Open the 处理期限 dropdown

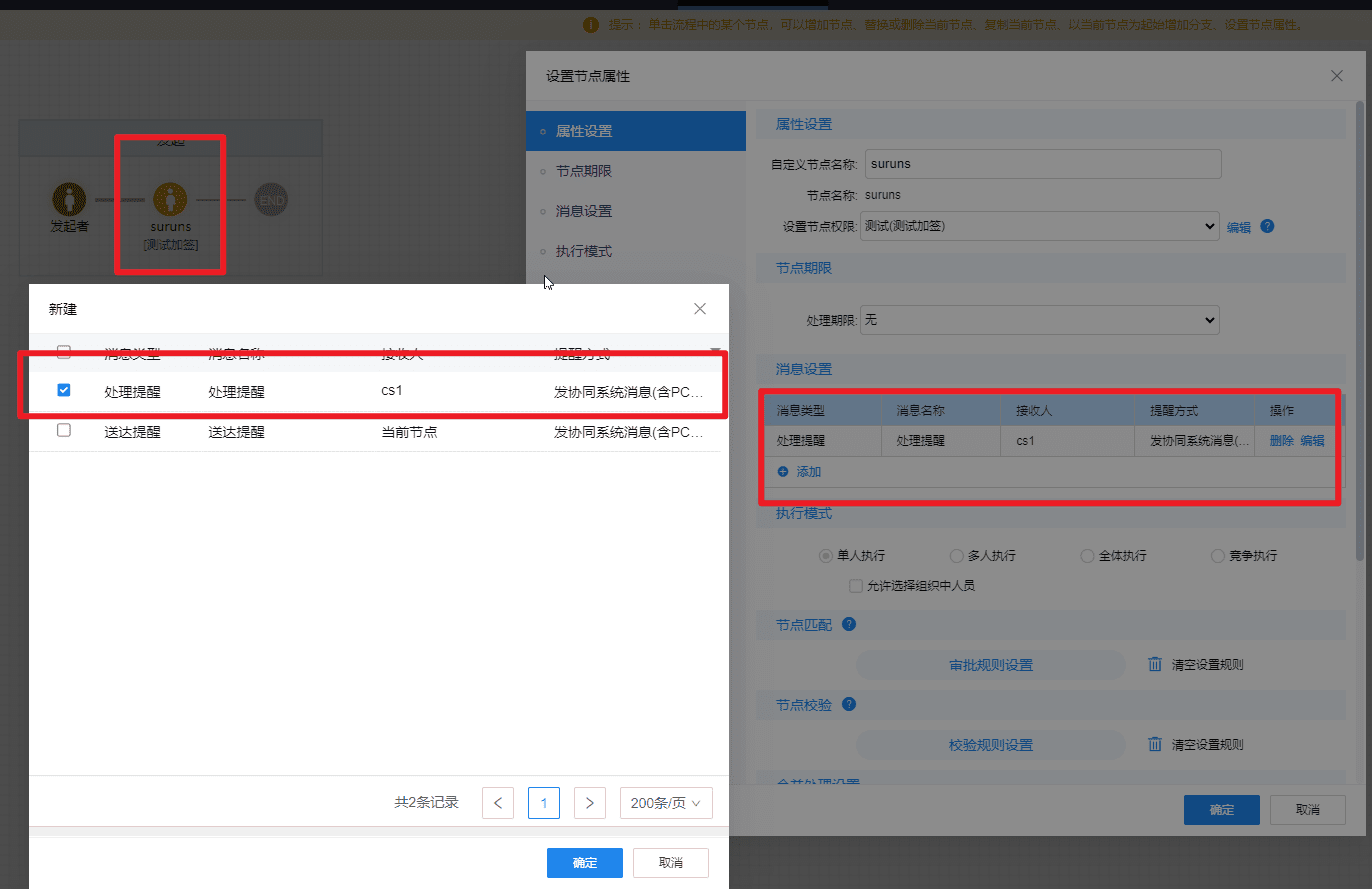pos(1040,320)
